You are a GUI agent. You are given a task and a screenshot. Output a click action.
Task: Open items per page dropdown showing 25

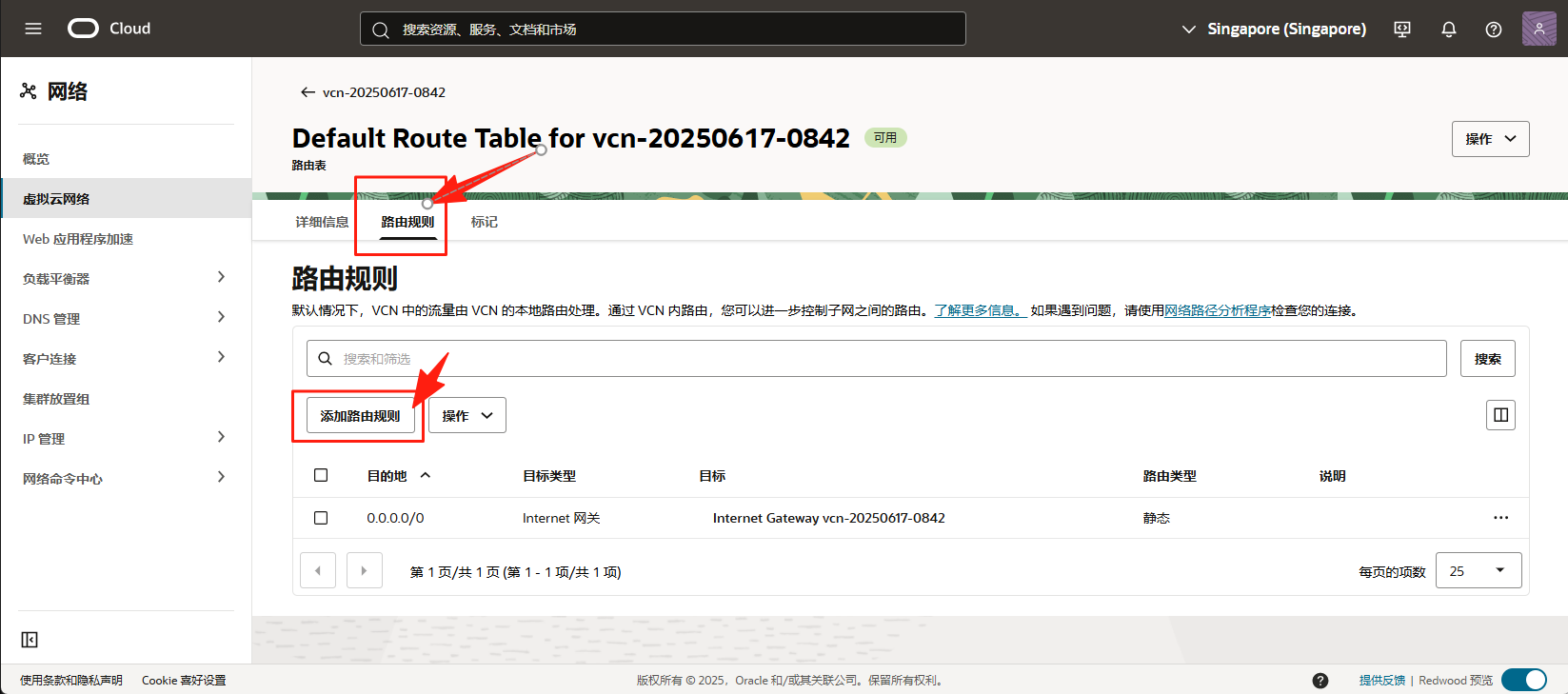1478,571
